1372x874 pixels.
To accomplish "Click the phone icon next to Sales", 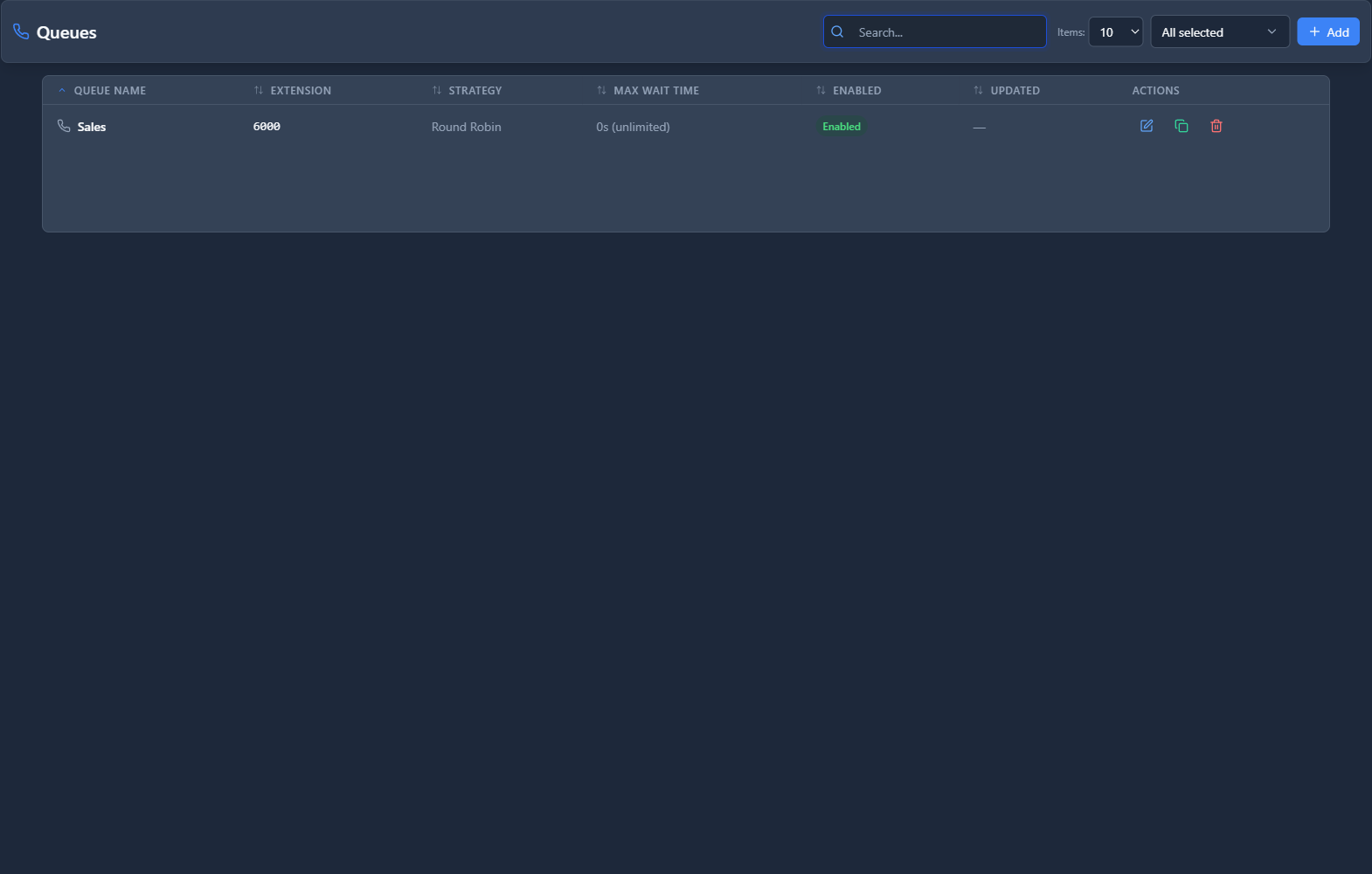I will click(64, 126).
